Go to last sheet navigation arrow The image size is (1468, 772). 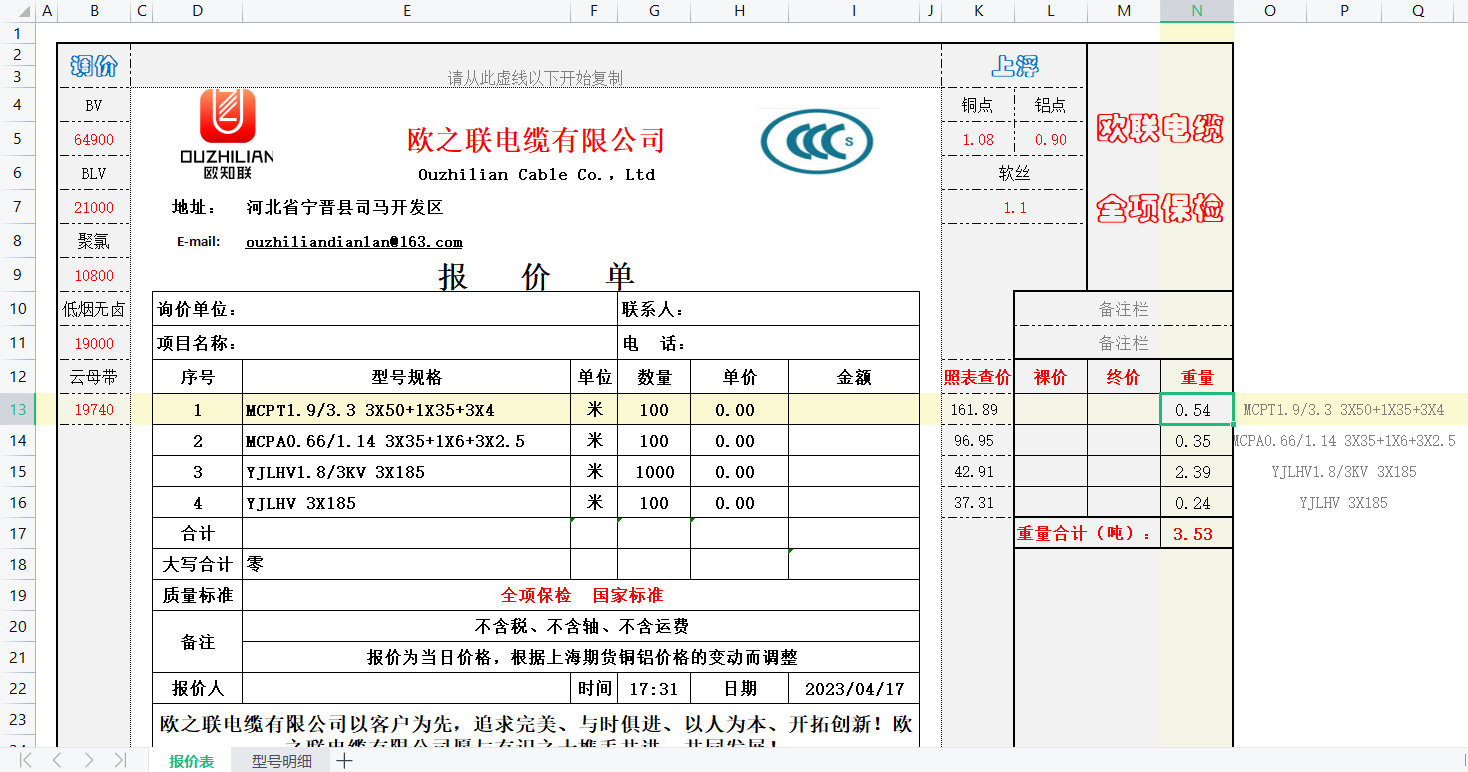click(120, 761)
